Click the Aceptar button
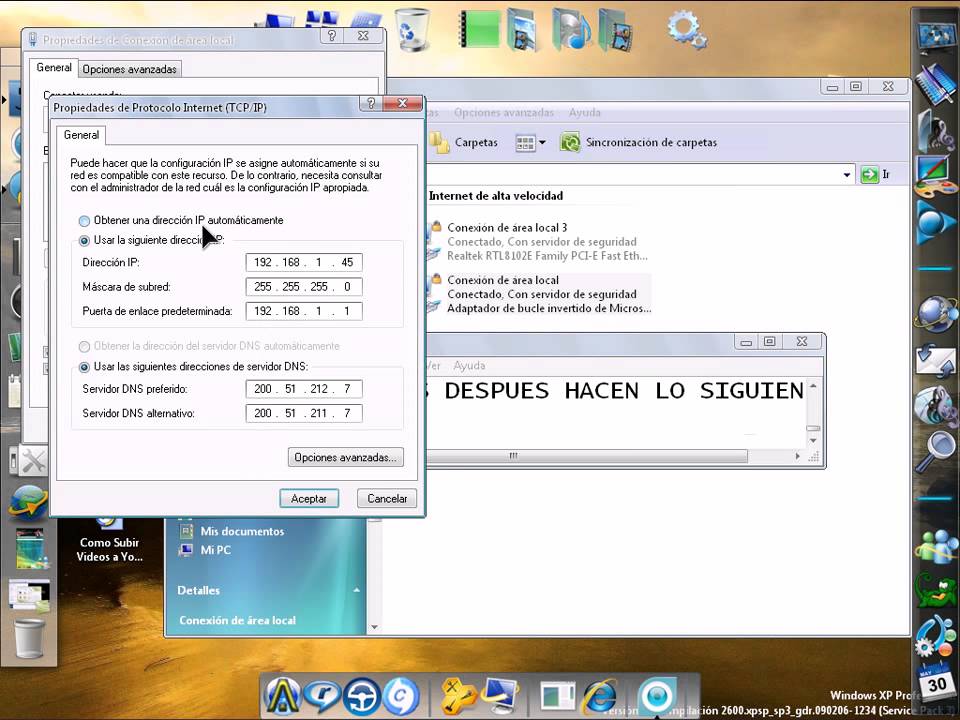This screenshot has height=720, width=960. (x=309, y=498)
